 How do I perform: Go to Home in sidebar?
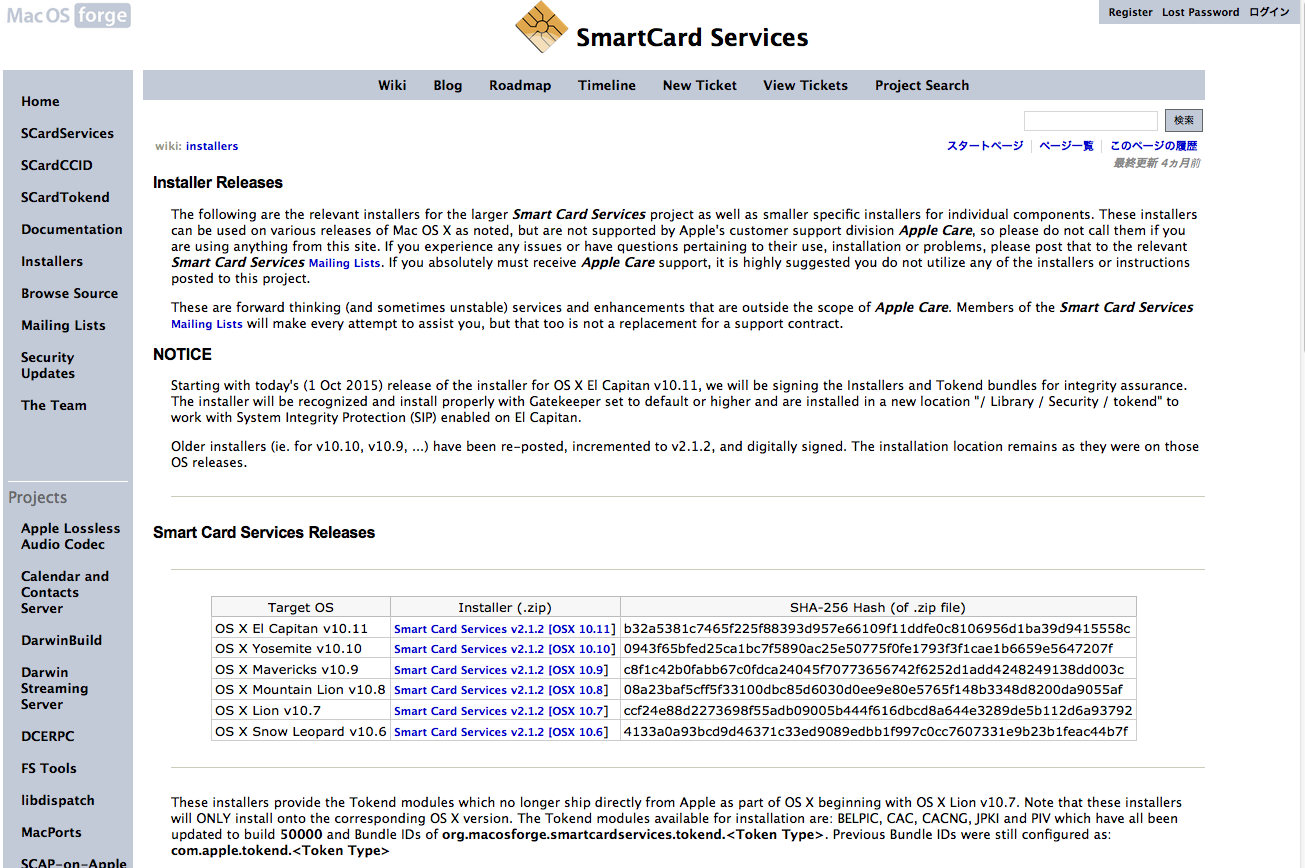tap(40, 101)
